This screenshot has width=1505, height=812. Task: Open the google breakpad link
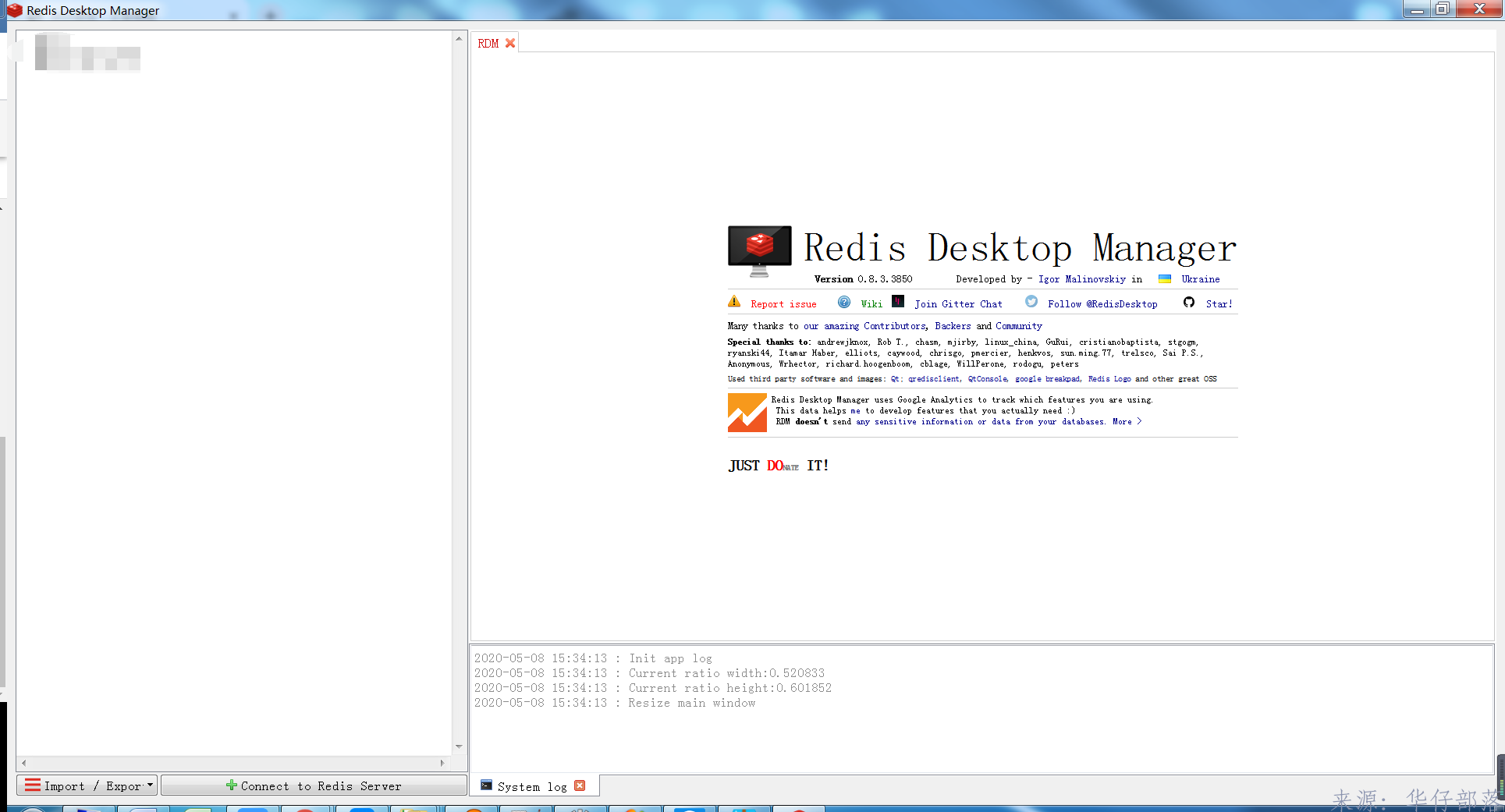click(1047, 379)
